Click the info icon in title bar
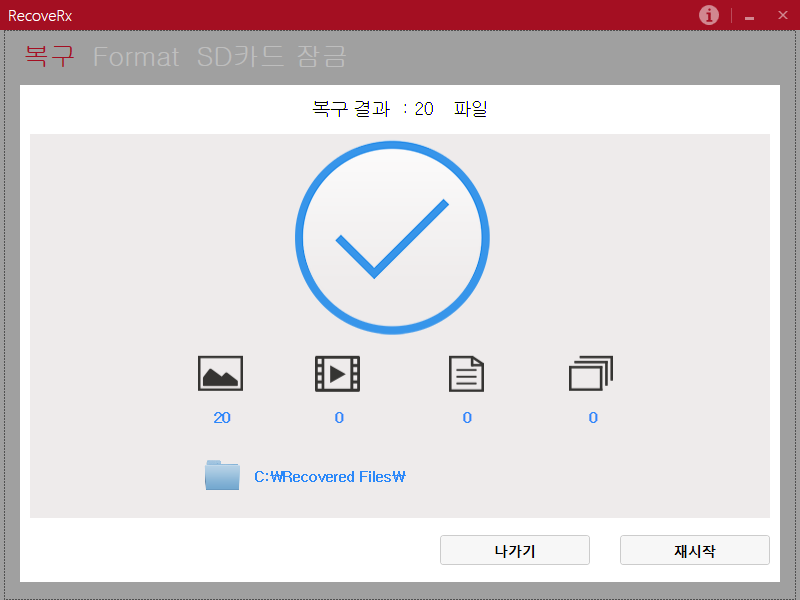800x600 pixels. (x=709, y=15)
